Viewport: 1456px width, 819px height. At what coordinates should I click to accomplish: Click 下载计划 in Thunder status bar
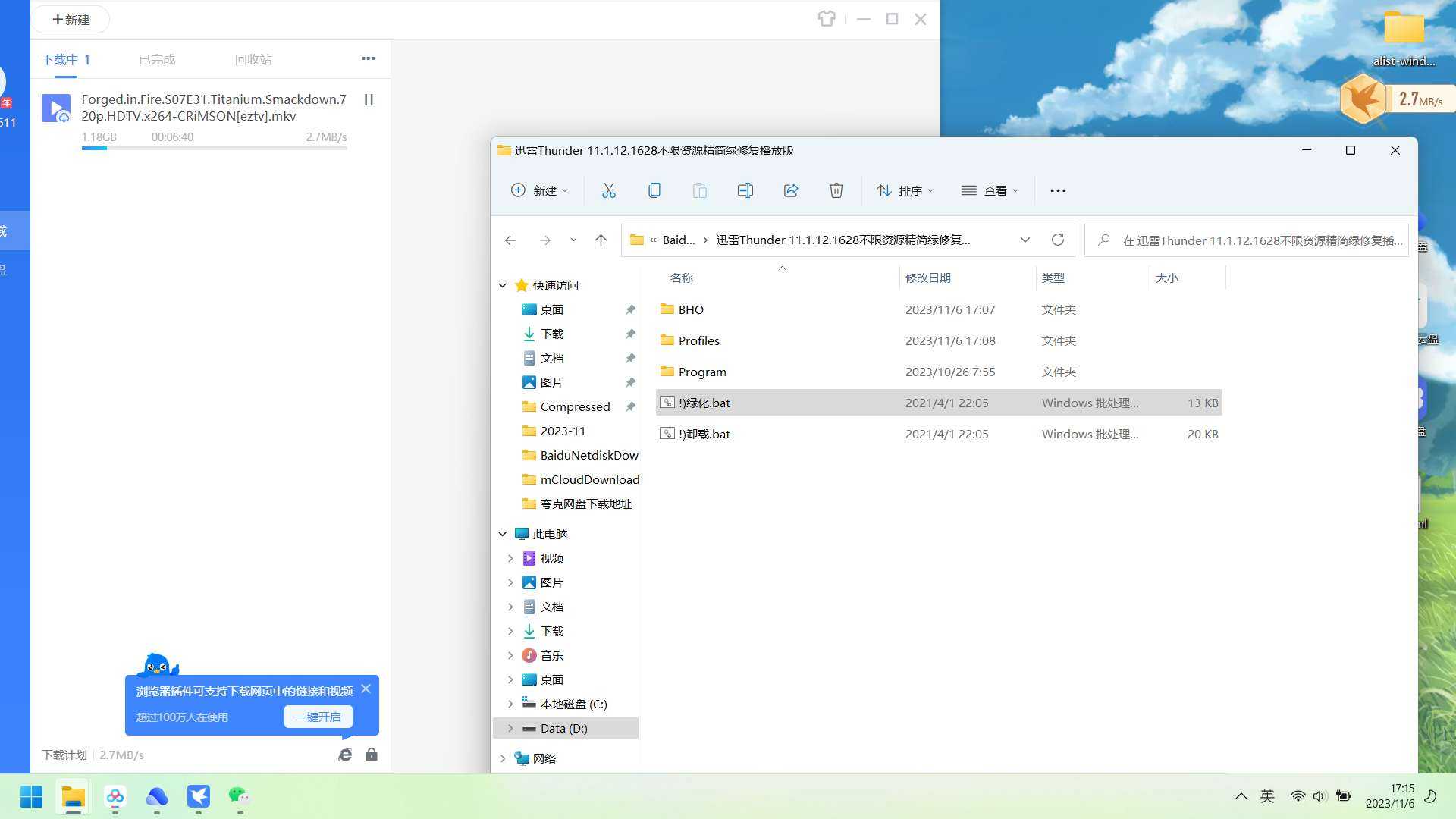(64, 755)
